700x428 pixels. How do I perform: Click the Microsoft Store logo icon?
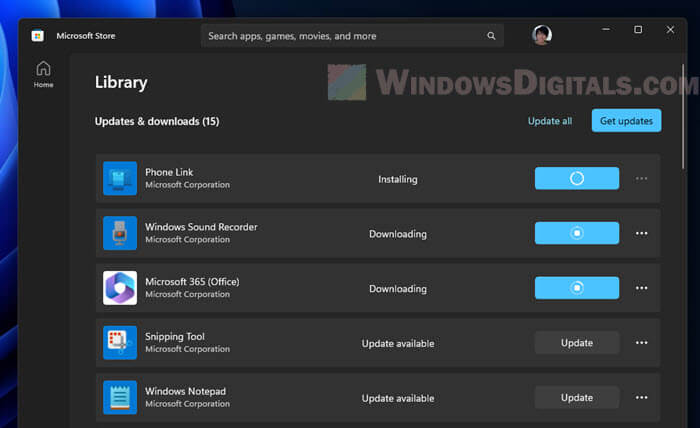point(38,36)
